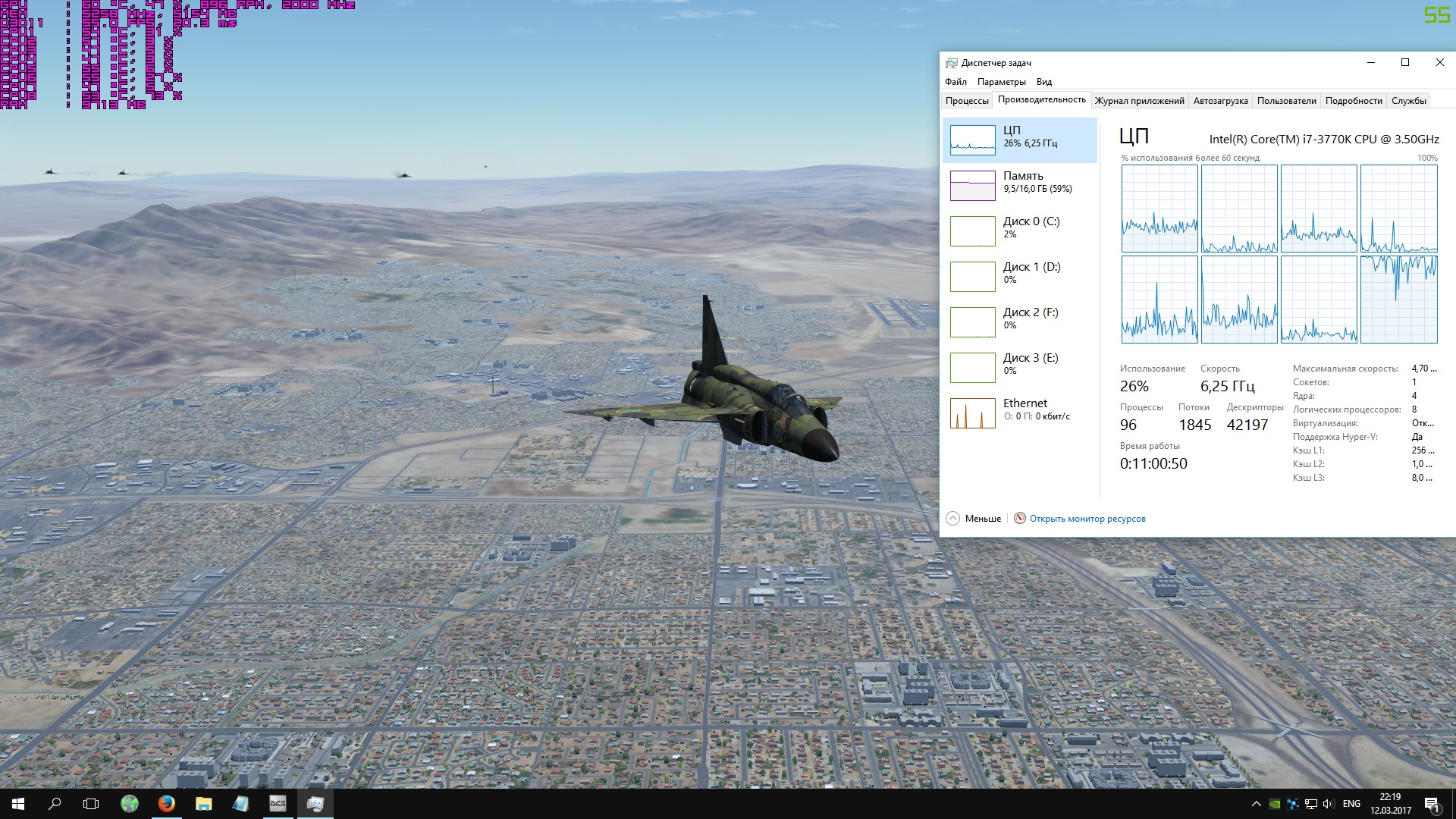Click first logical processor graph, top row

tap(1159, 209)
